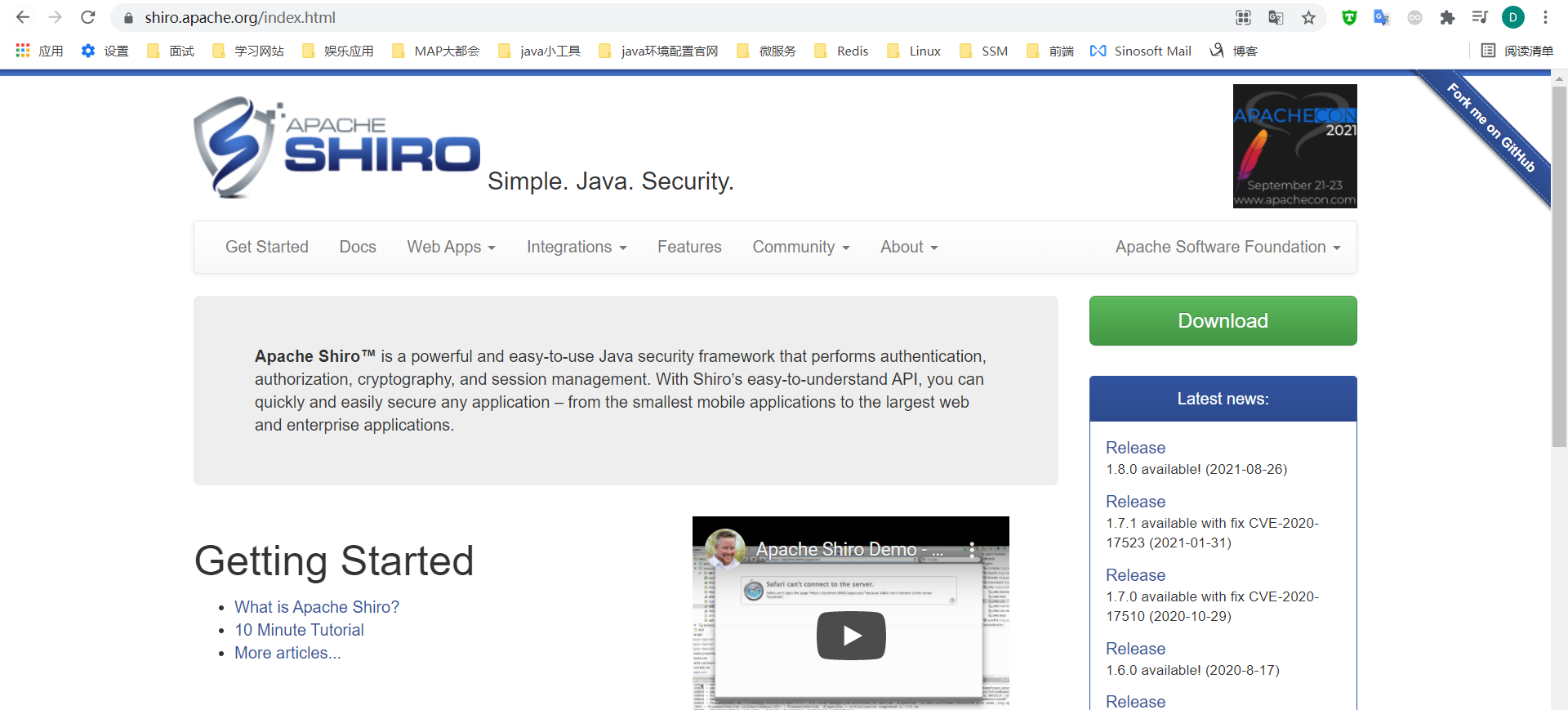Open the Linux bookmark folder

click(x=914, y=51)
